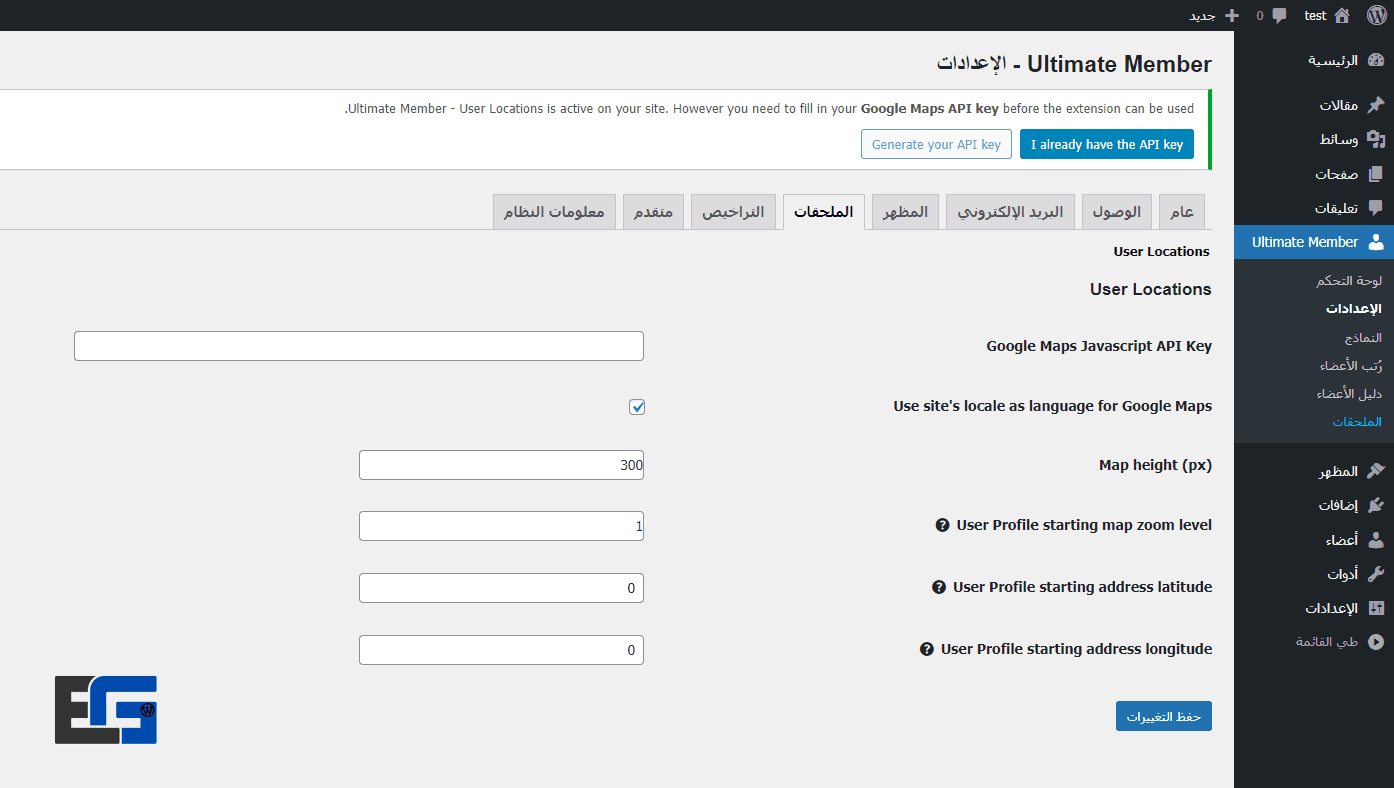Open المظهر via the appearance brush icon
The width and height of the screenshot is (1394, 788).
click(1376, 469)
